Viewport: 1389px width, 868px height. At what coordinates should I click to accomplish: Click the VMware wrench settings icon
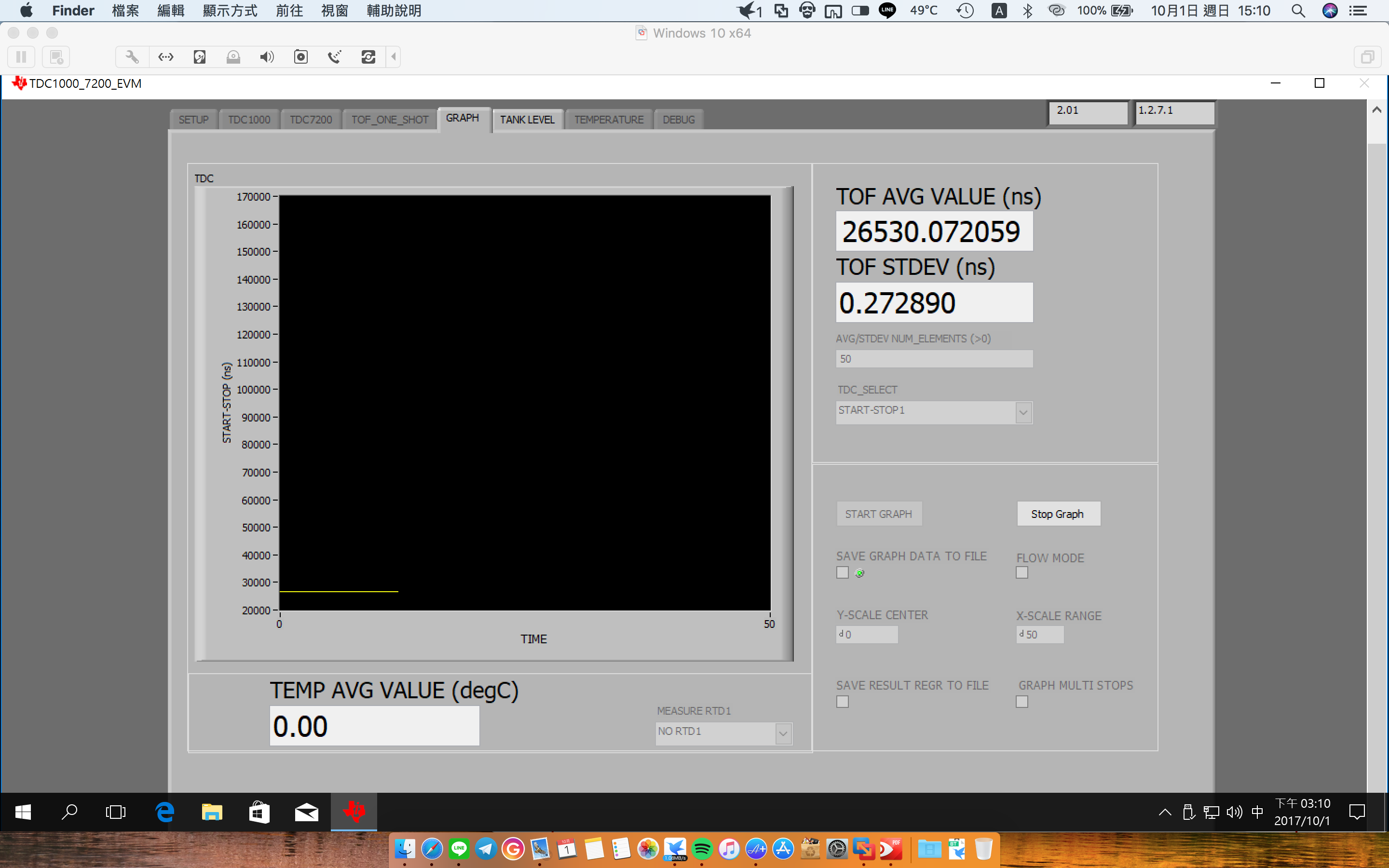click(x=132, y=57)
